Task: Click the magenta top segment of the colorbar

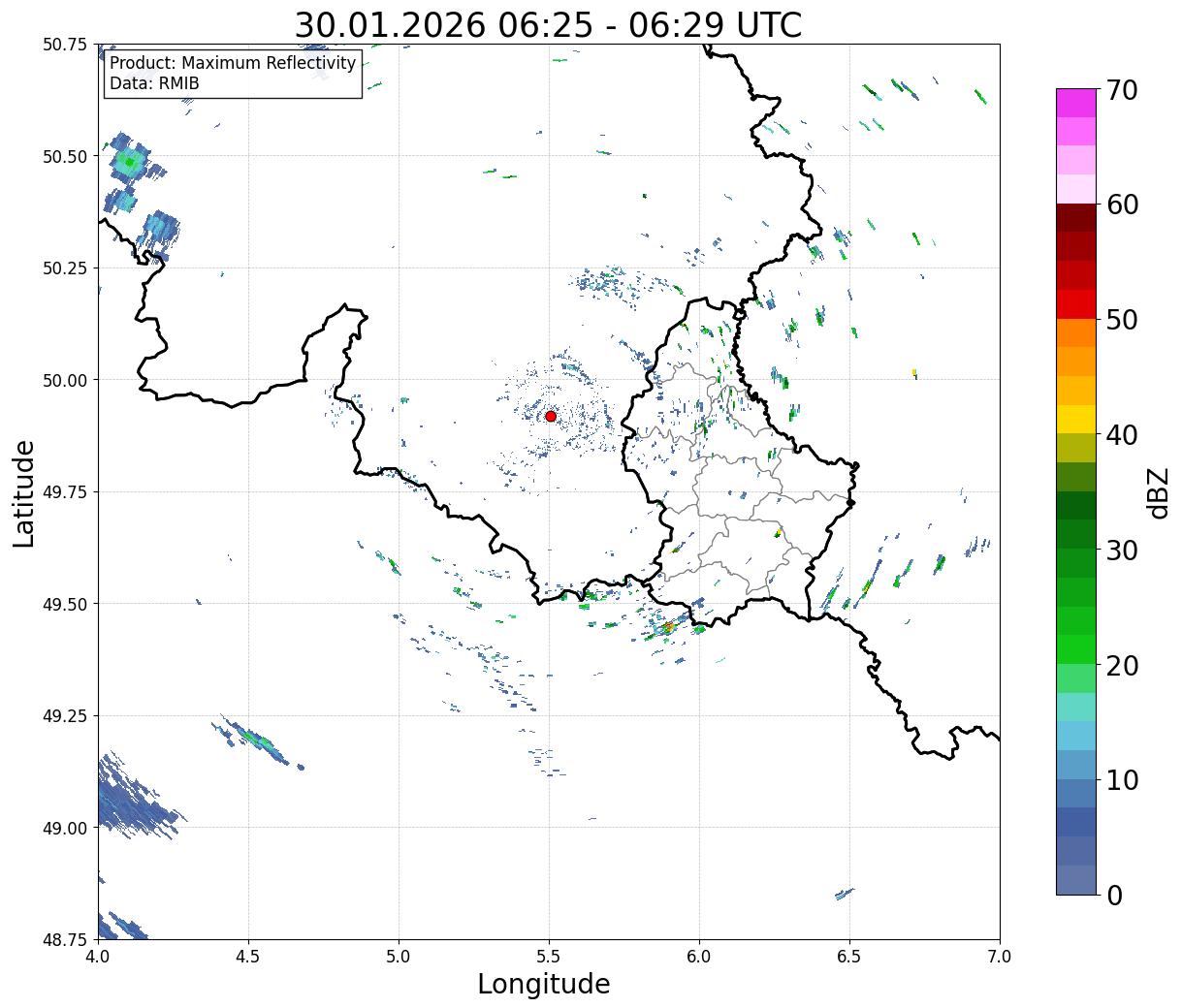Action: click(1075, 103)
